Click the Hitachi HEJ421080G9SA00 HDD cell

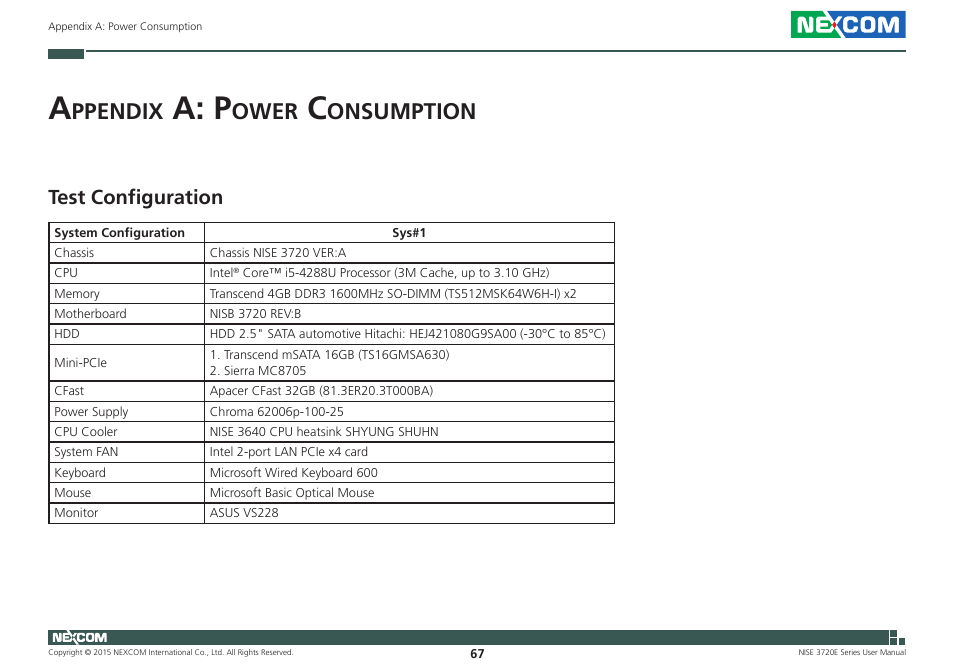click(407, 334)
